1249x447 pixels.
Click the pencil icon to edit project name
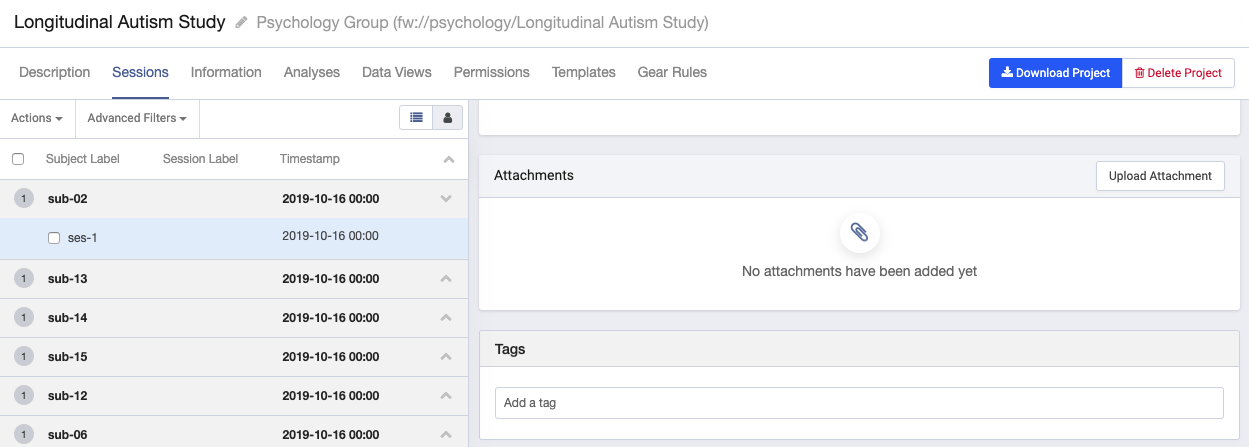click(241, 23)
